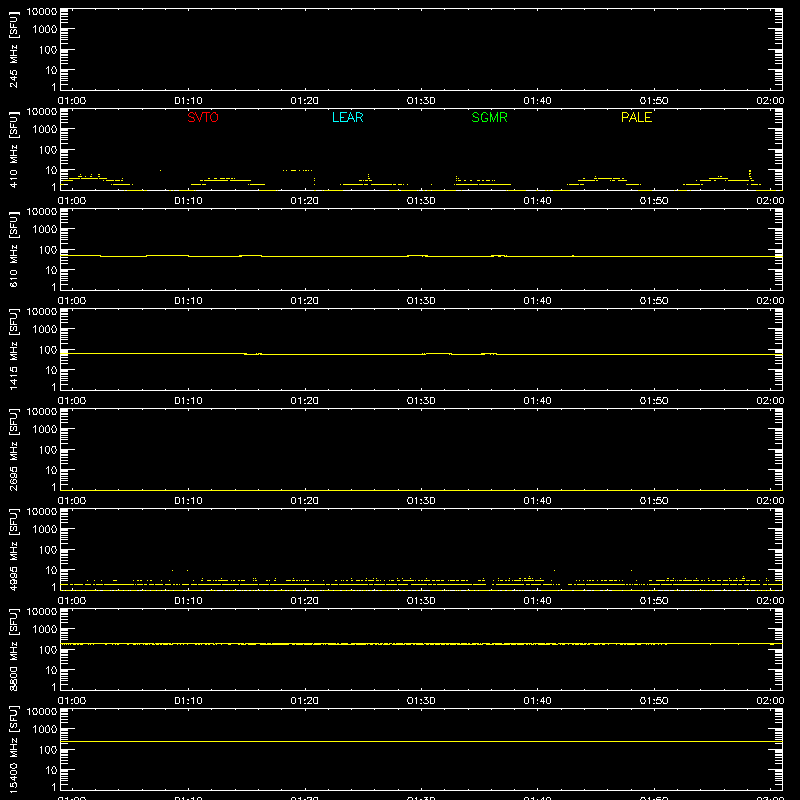Image resolution: width=800 pixels, height=800 pixels.
Task: Click 01:00 tick label under 245 MHz panel
Action: point(72,101)
